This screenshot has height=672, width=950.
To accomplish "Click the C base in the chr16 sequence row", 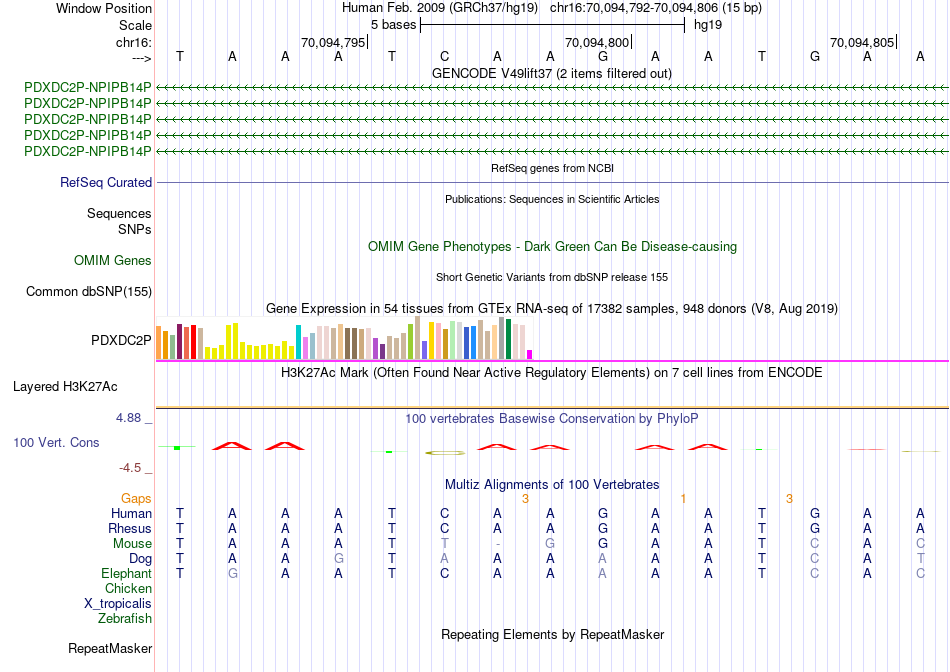I will 445,56.
